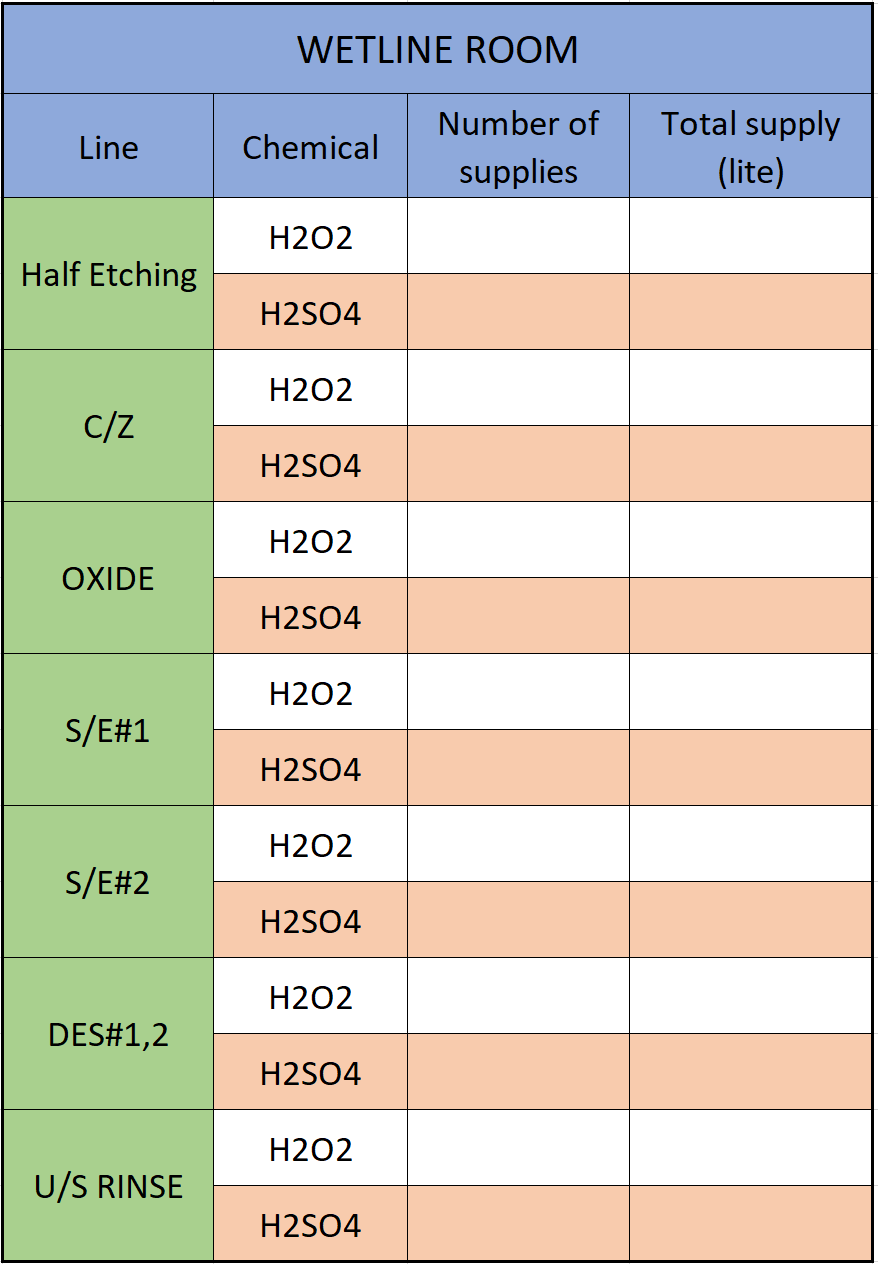This screenshot has height=1264, width=878.
Task: Click the Number of supplies header
Action: 518,147
